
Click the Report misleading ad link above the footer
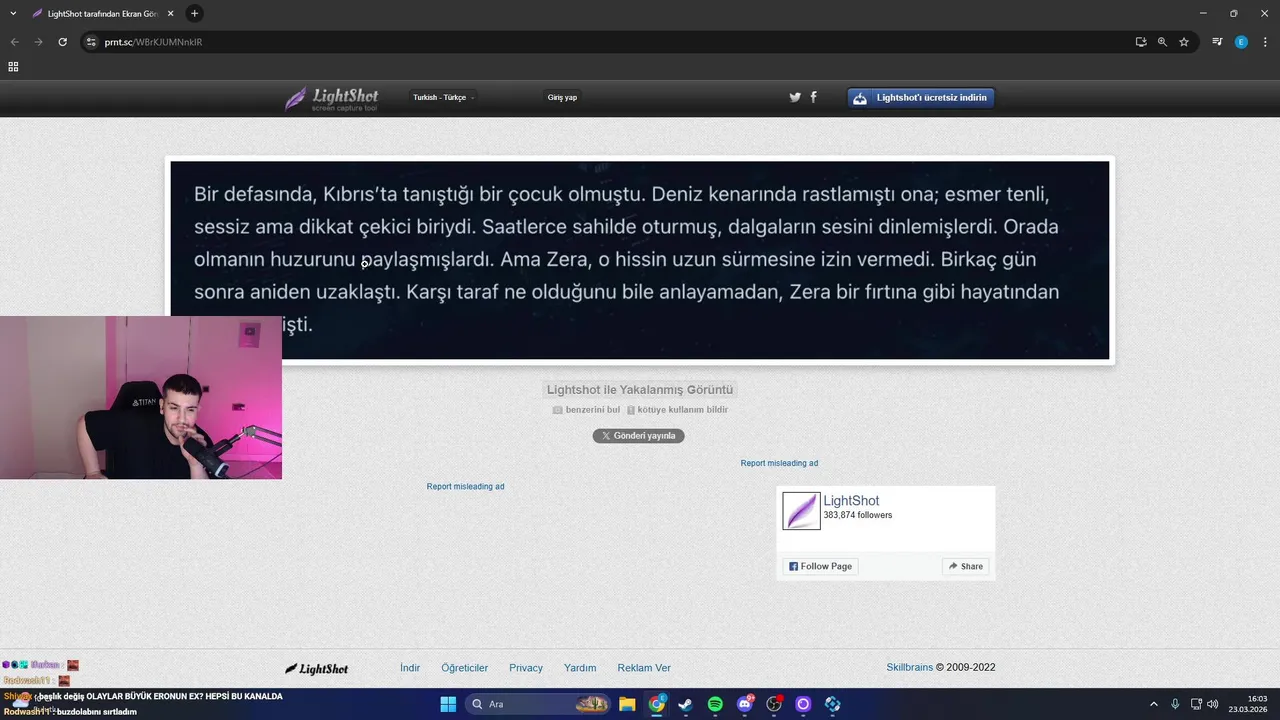(x=465, y=486)
